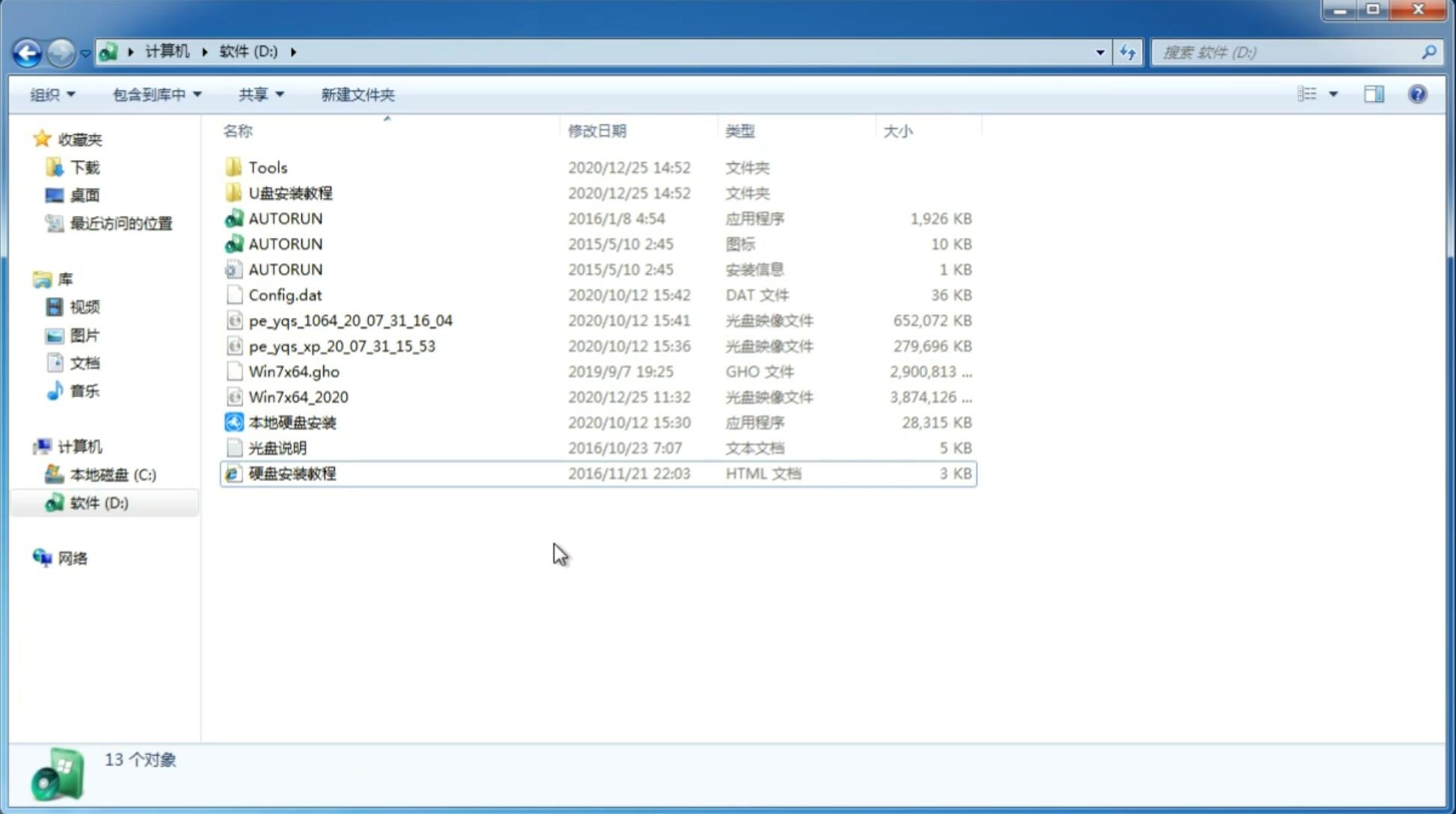Open U盘安装教程 folder
The width and height of the screenshot is (1456, 814).
point(290,193)
